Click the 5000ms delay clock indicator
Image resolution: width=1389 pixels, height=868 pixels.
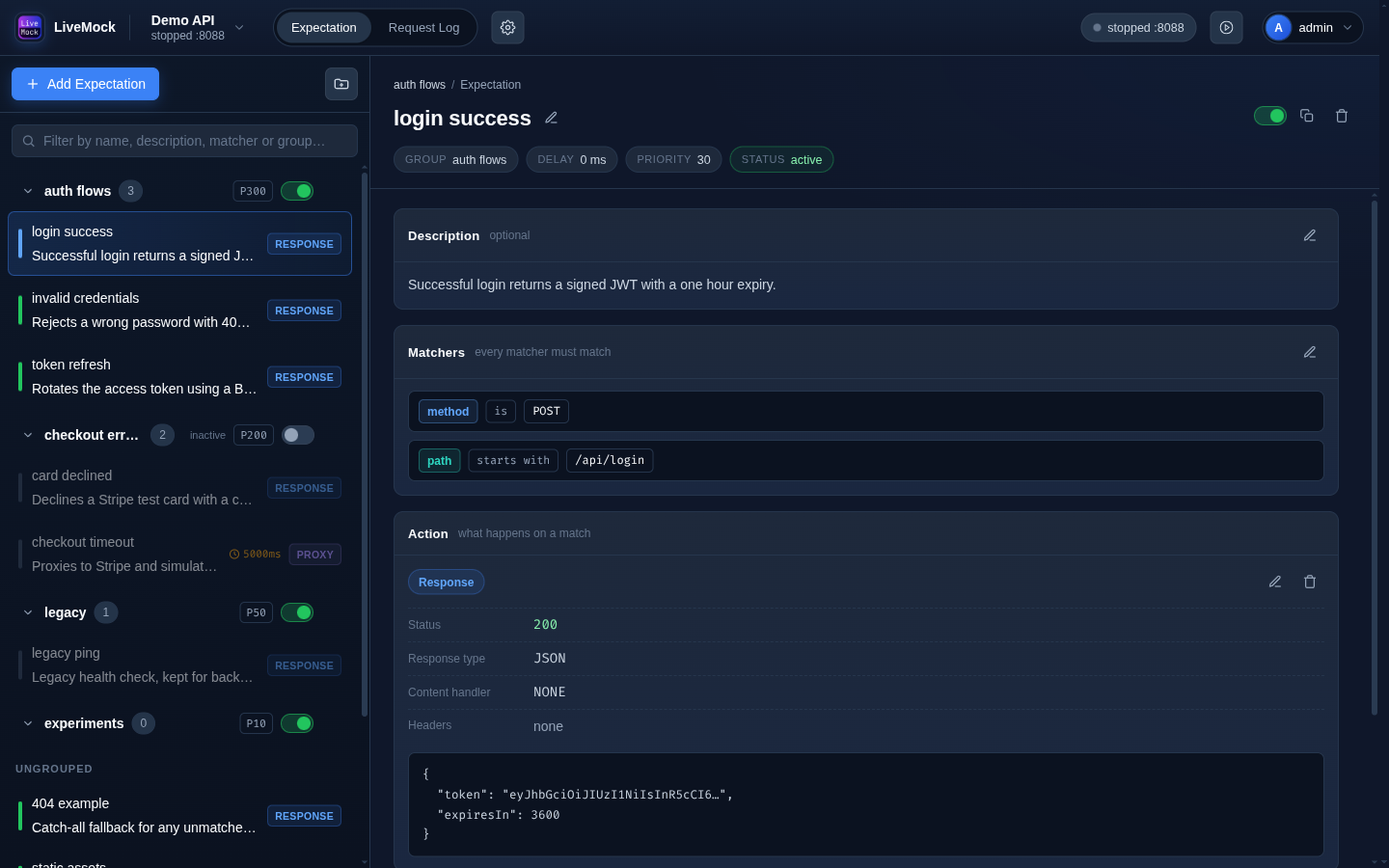255,555
